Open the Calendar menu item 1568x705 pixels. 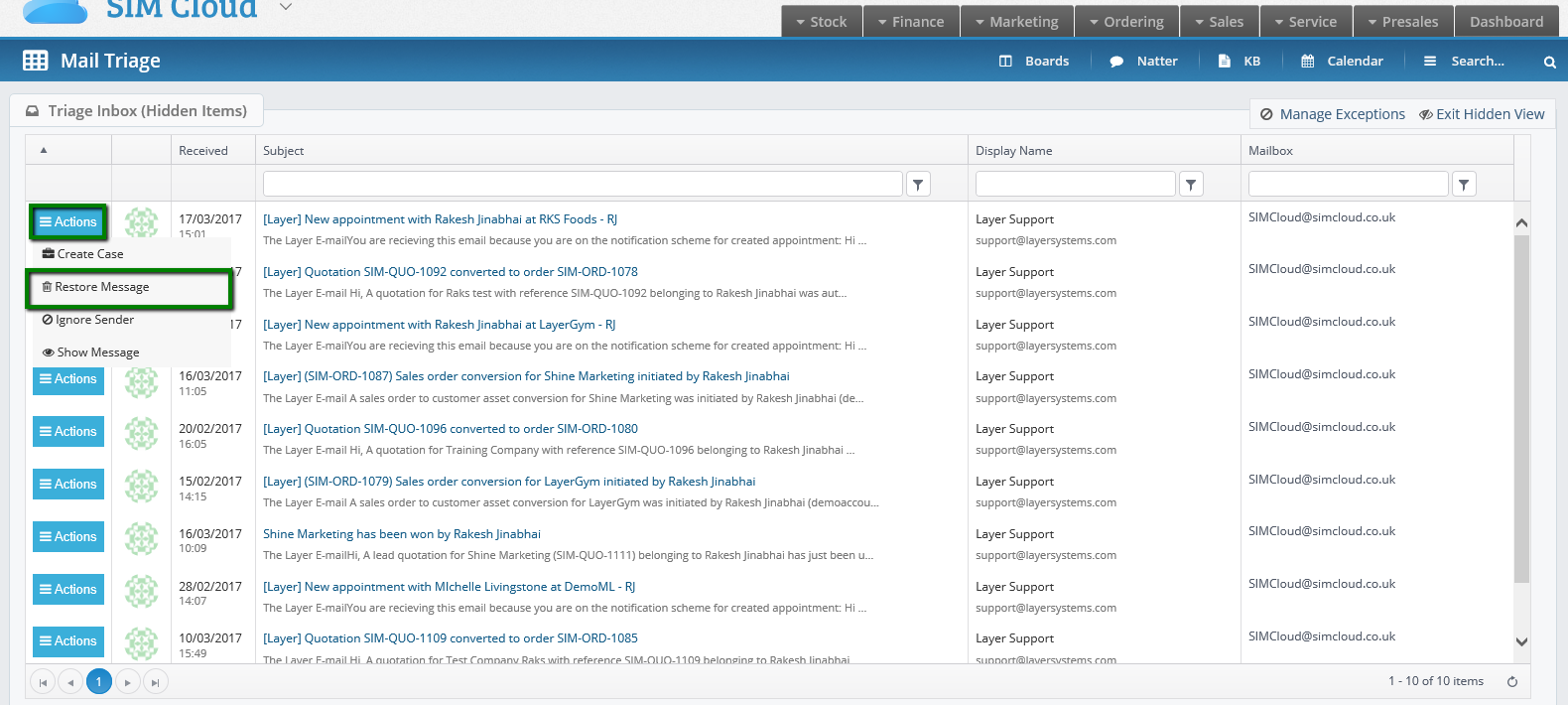[x=1343, y=62]
